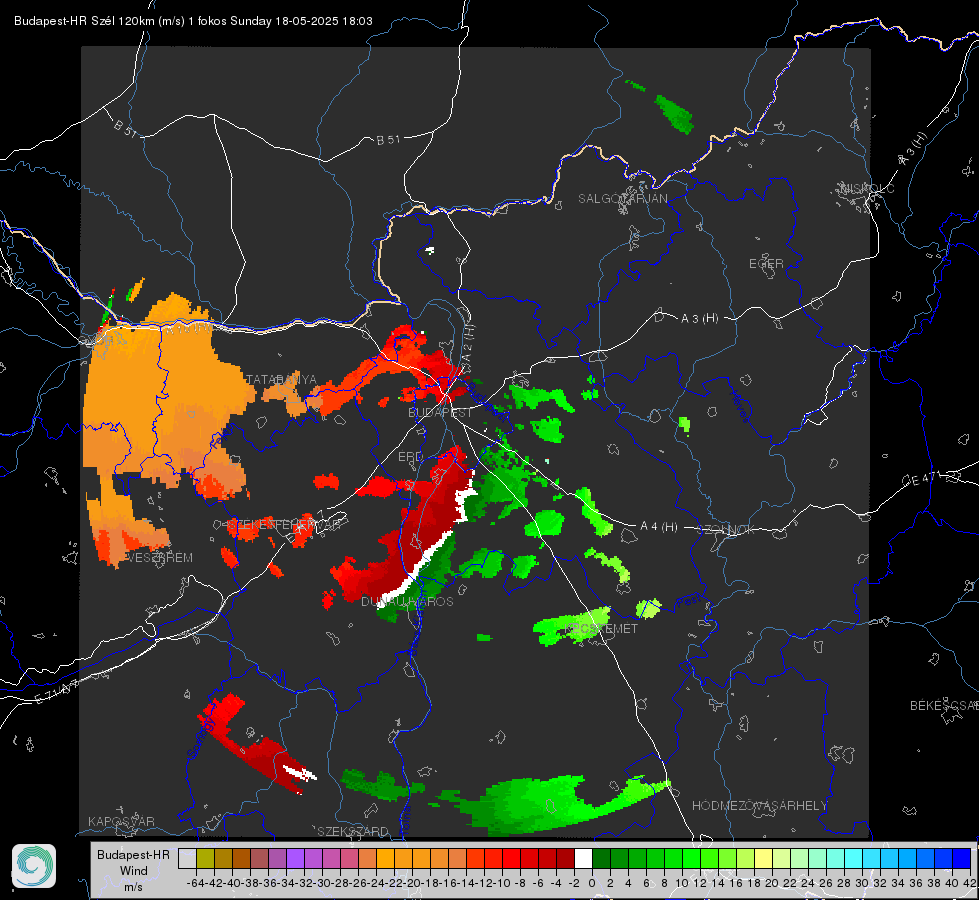The width and height of the screenshot is (979, 900).
Task: Click the 'B 51' road label at top center
Action: pos(388,140)
